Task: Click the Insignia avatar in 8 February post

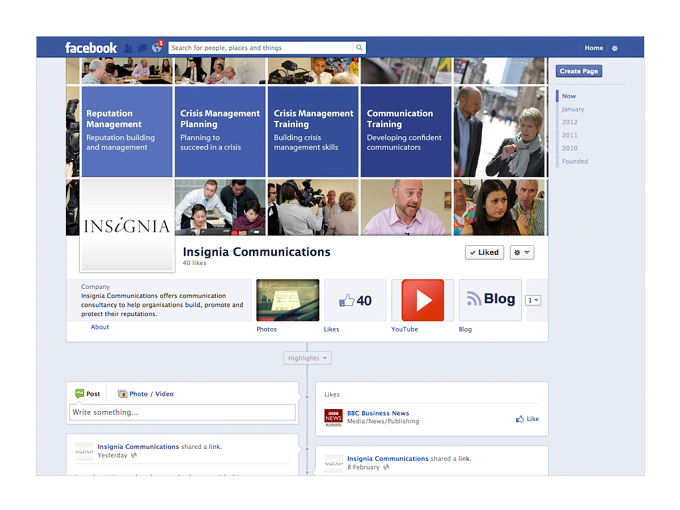Action: pyautogui.click(x=333, y=463)
